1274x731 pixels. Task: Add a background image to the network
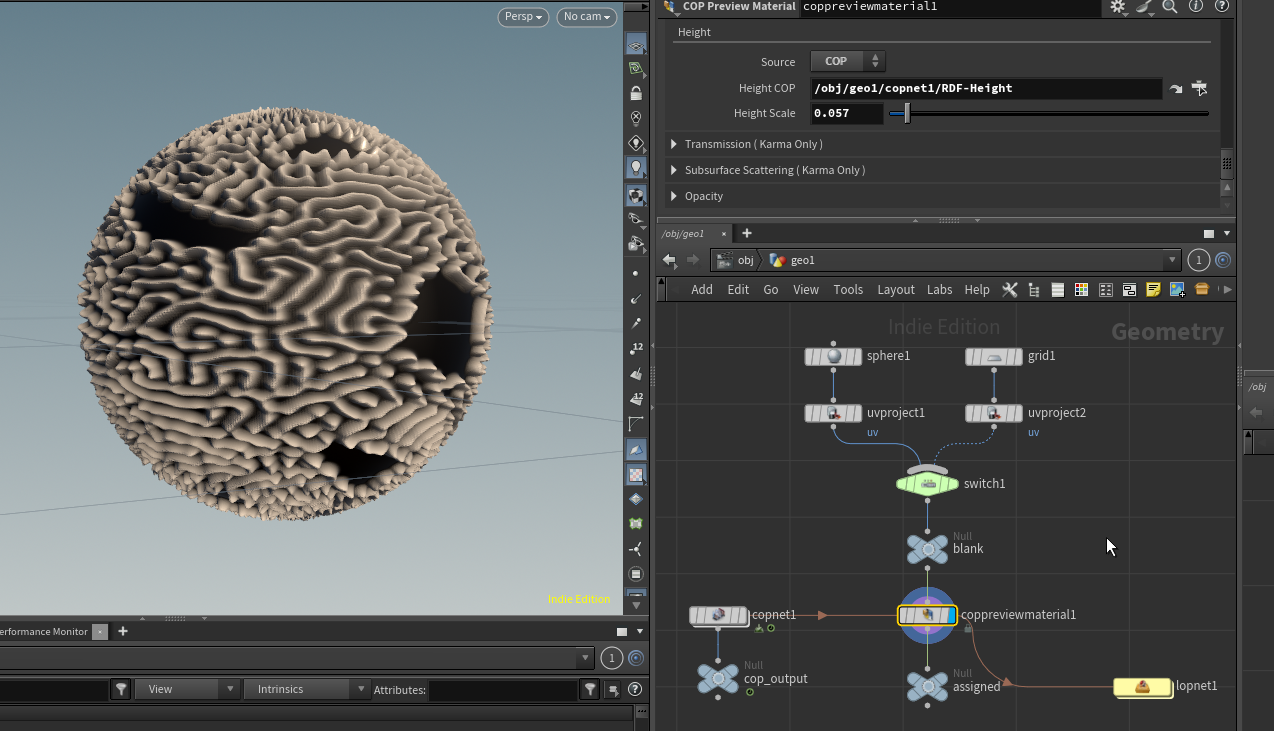point(1177,290)
